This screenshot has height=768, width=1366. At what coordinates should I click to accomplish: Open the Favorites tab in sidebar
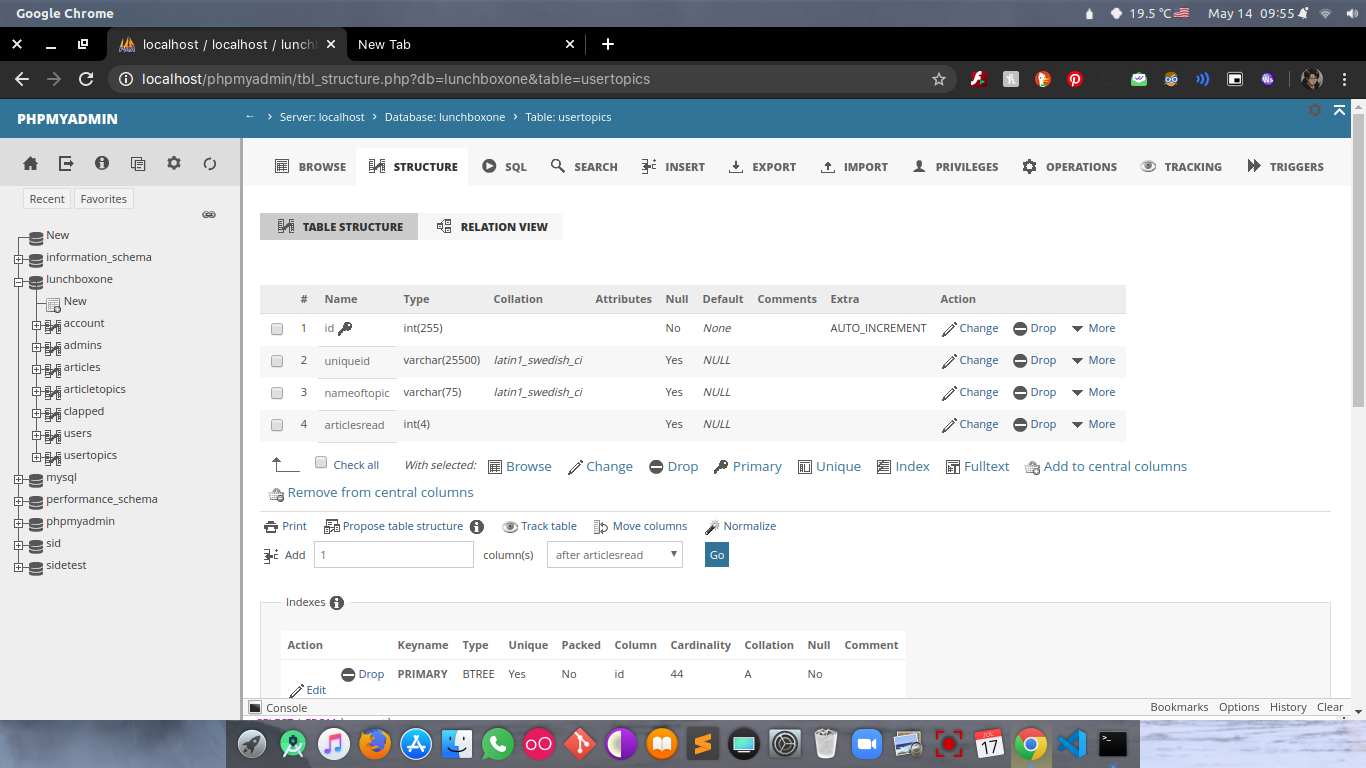click(104, 199)
